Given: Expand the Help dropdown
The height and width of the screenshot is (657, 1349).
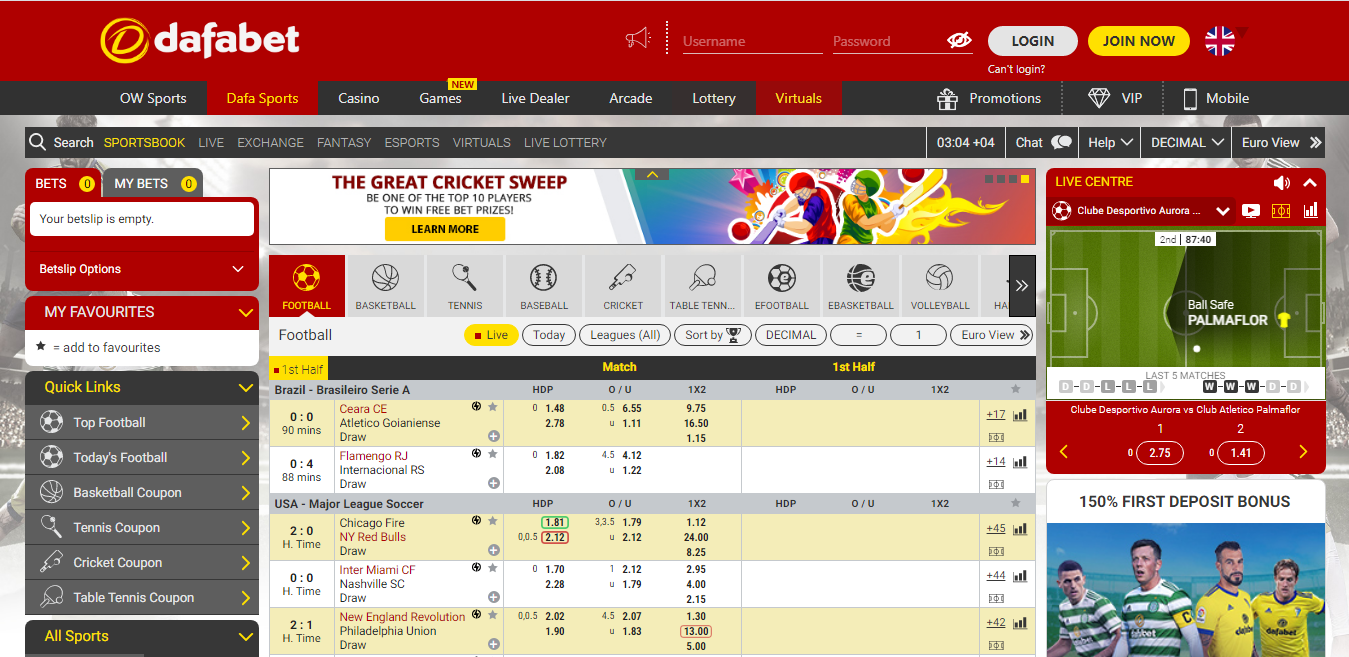Looking at the screenshot, I should tap(1110, 142).
